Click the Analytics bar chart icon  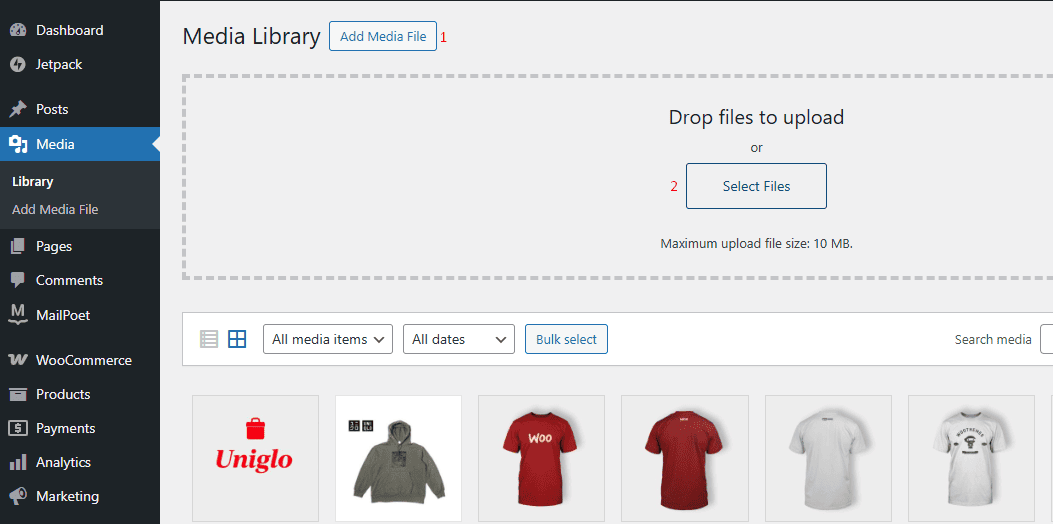click(x=18, y=463)
